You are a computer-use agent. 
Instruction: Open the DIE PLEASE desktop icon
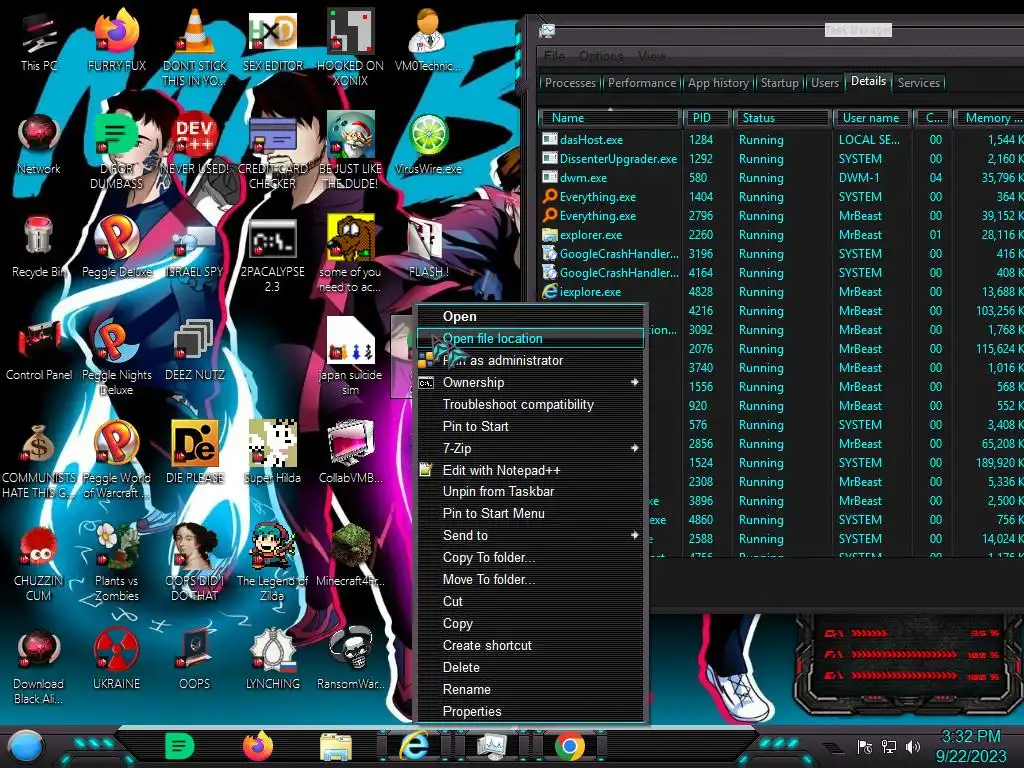[x=194, y=453]
